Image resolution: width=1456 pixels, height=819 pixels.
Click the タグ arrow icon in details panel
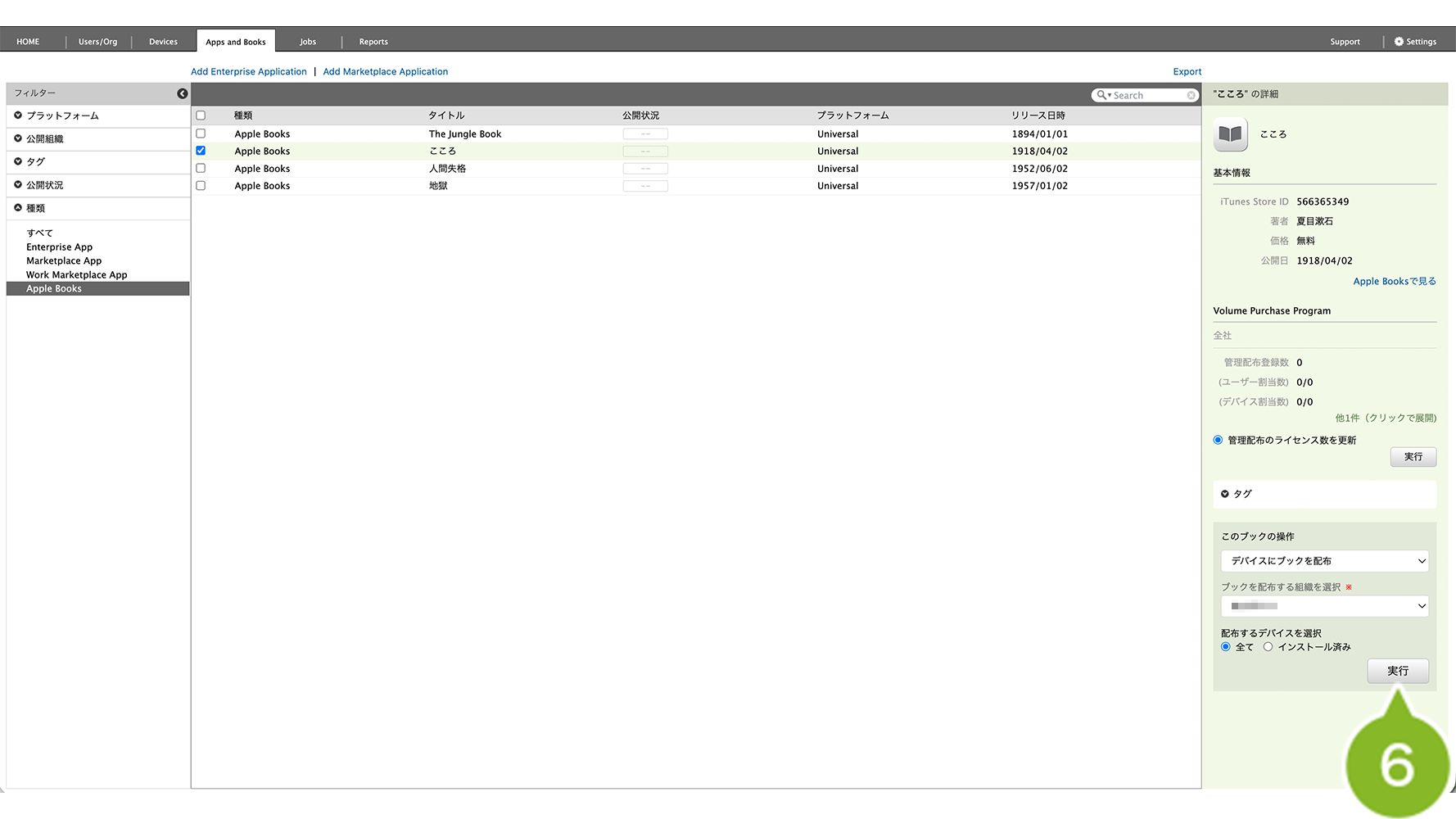[1225, 494]
